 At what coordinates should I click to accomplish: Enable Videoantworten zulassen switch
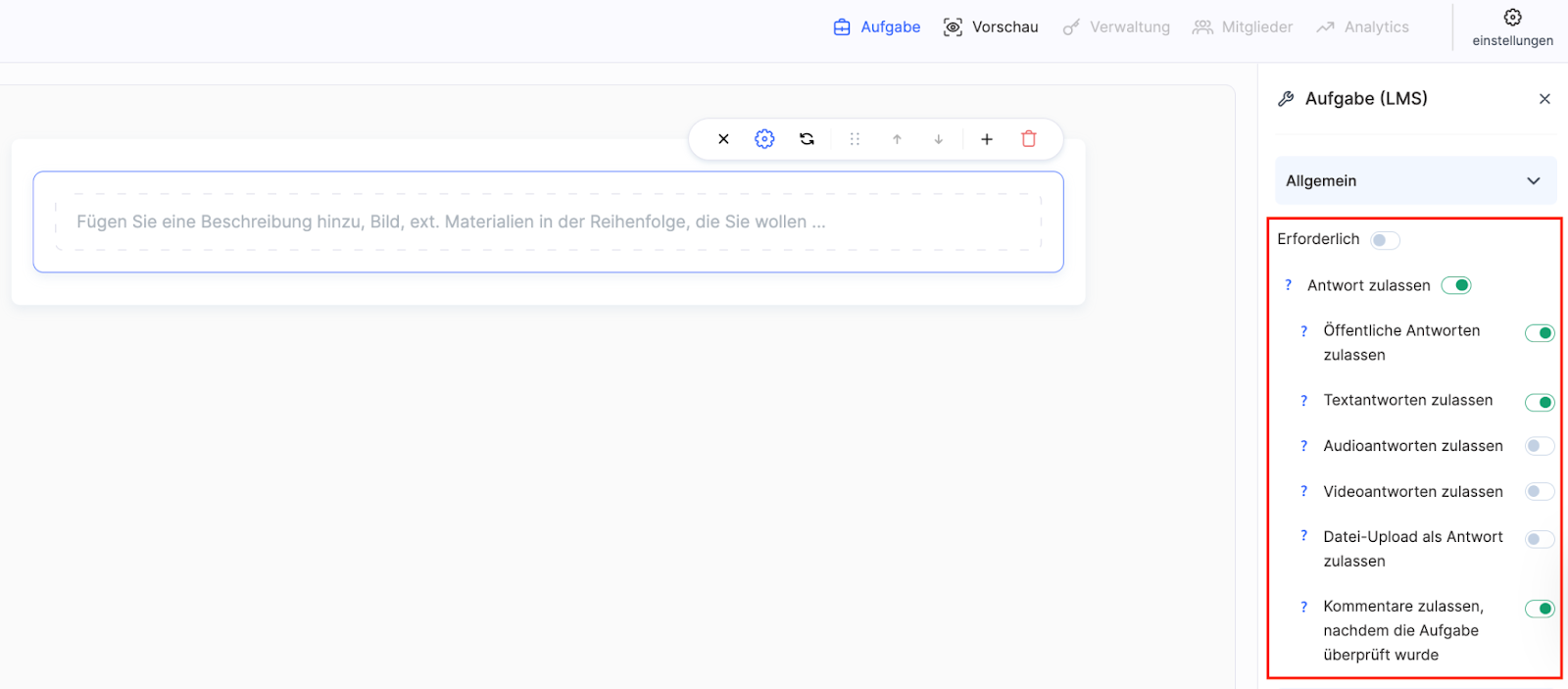coord(1539,492)
